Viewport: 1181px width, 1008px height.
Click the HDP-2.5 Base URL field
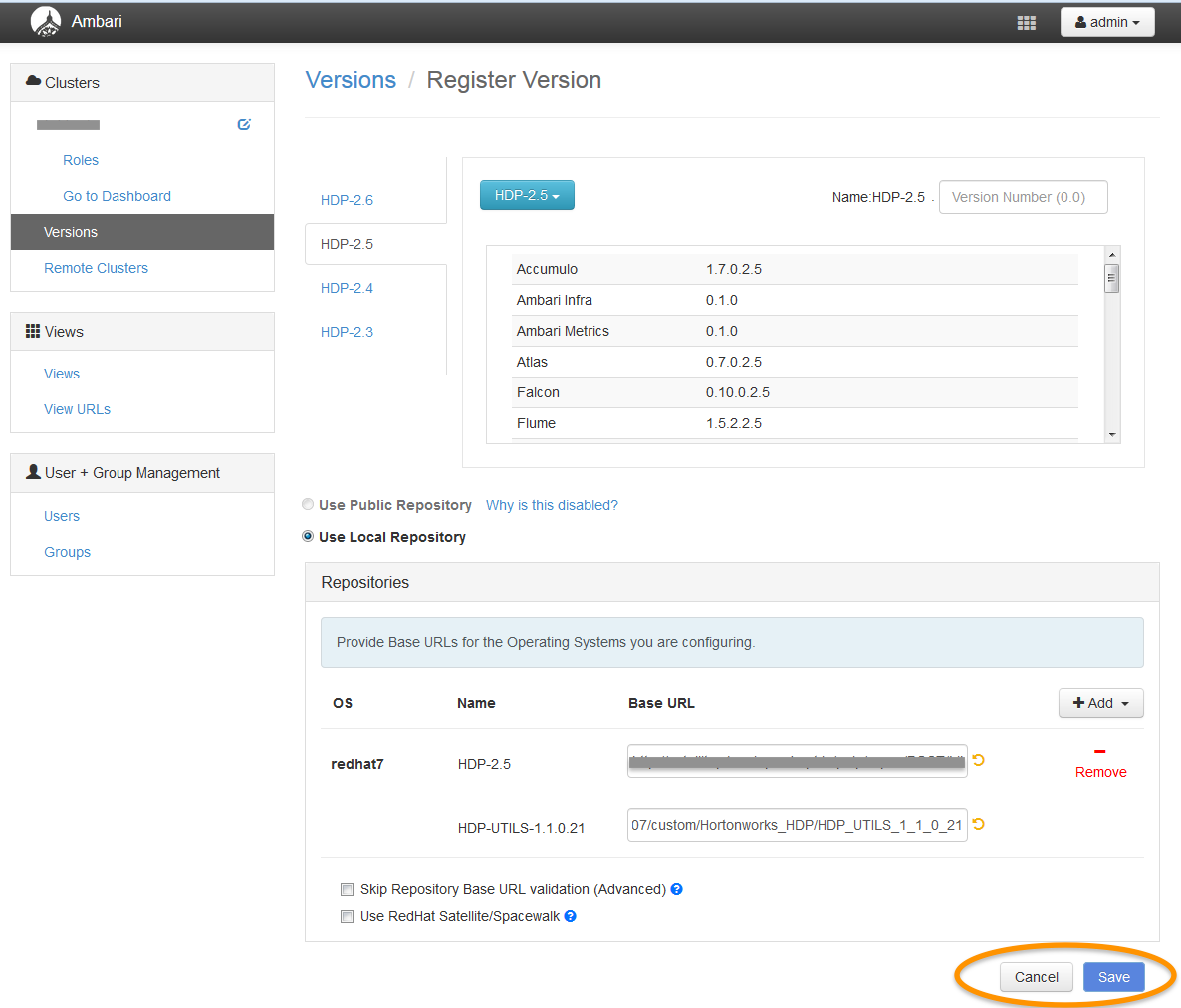pyautogui.click(x=797, y=761)
